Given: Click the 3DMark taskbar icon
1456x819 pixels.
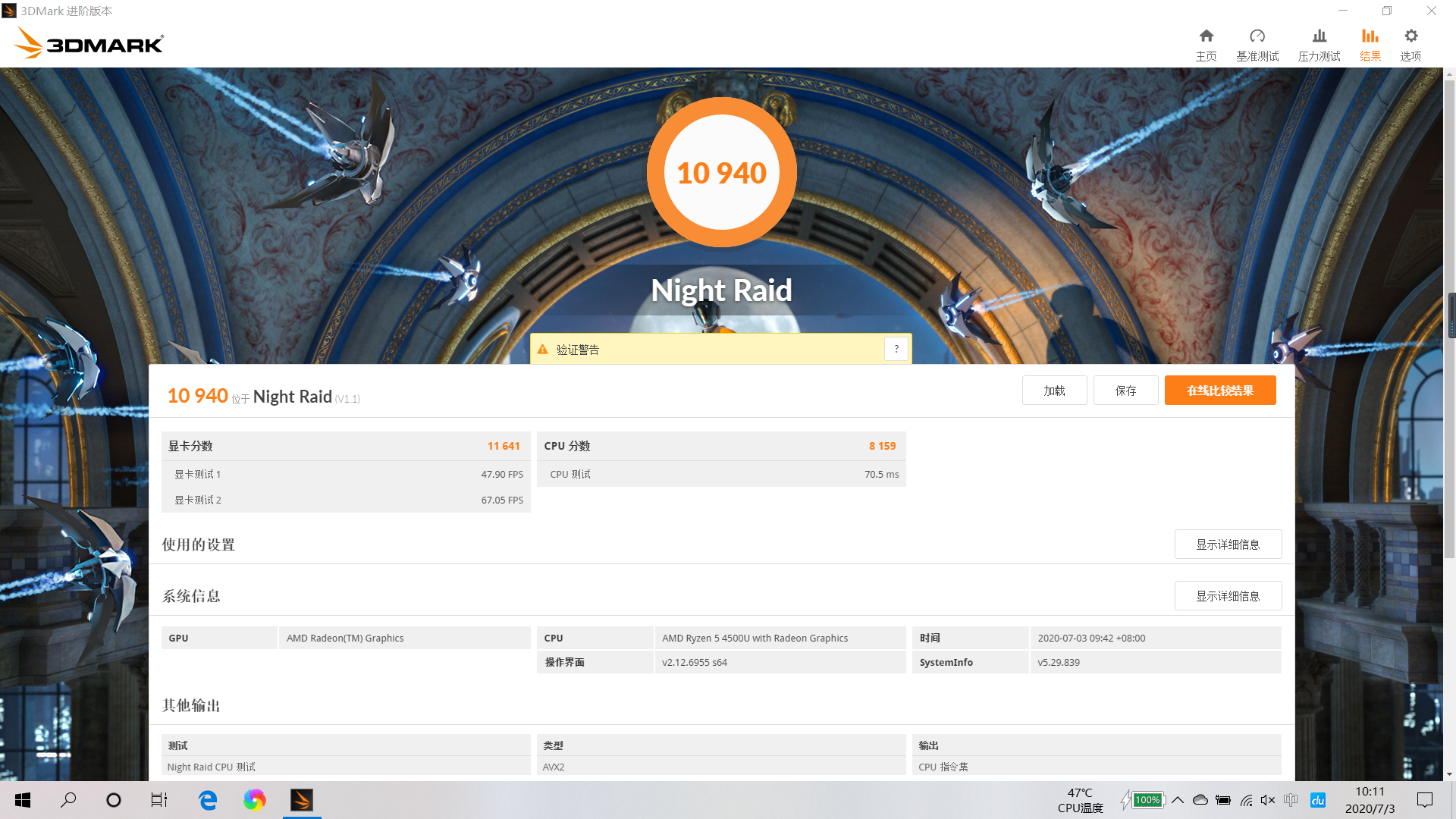Looking at the screenshot, I should pos(302,800).
